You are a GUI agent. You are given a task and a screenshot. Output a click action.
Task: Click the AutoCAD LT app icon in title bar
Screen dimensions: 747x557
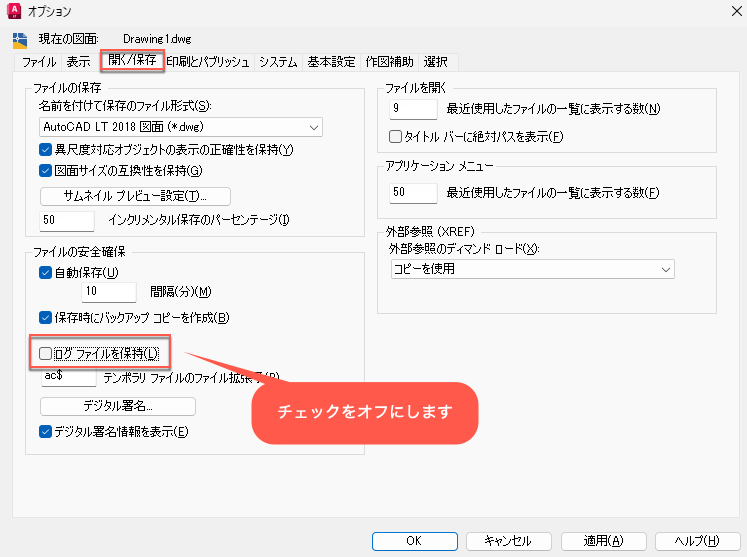pyautogui.click(x=14, y=10)
